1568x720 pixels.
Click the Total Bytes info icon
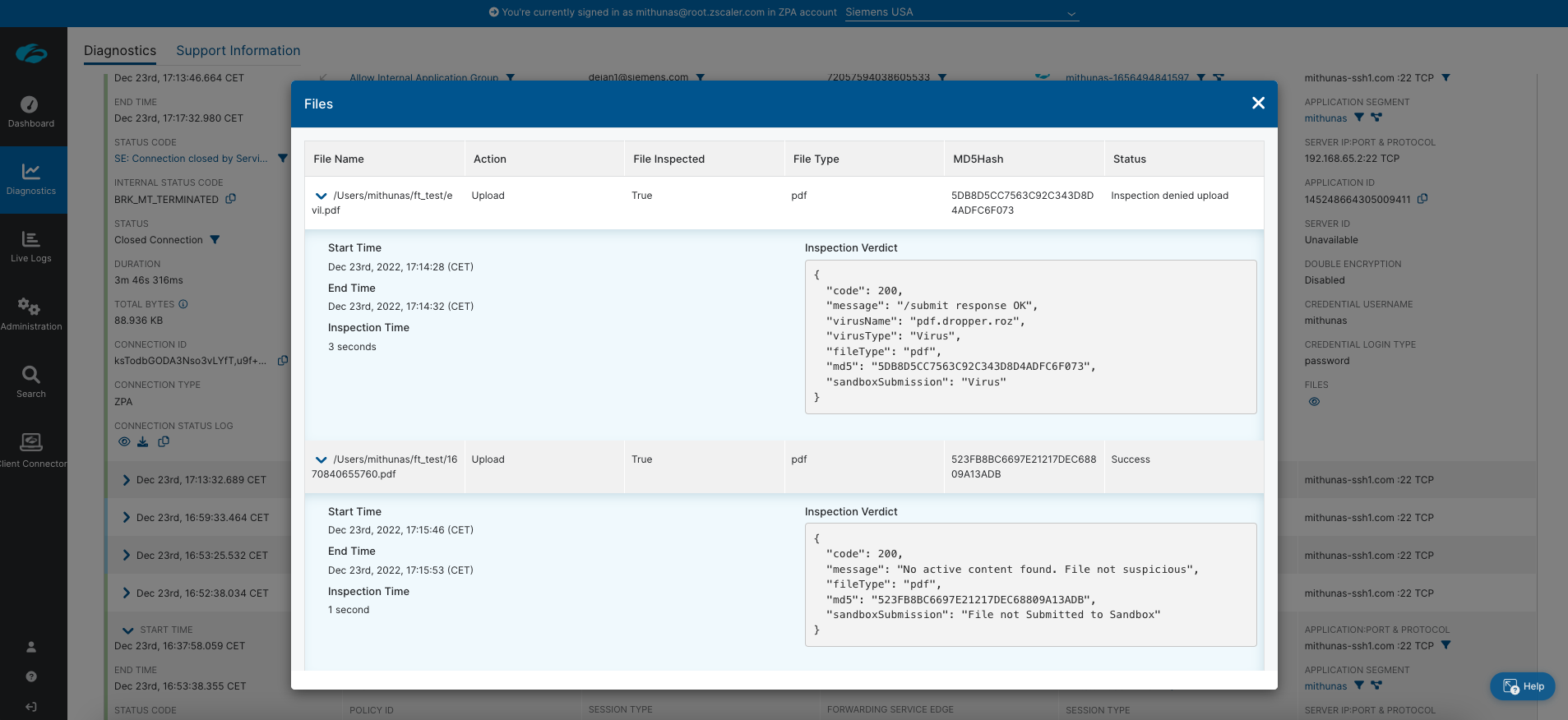click(x=183, y=304)
